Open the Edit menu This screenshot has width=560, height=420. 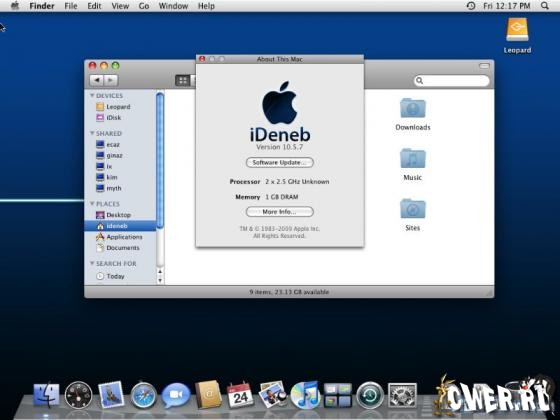pyautogui.click(x=94, y=6)
